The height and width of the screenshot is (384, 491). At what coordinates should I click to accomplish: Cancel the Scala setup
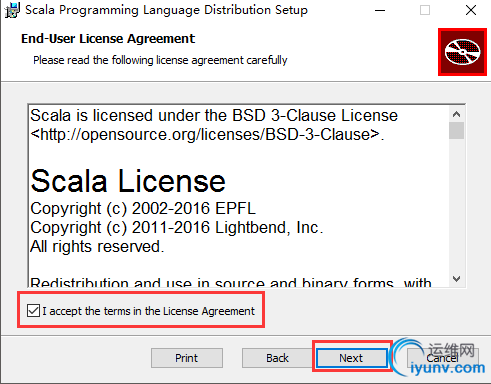click(x=443, y=358)
